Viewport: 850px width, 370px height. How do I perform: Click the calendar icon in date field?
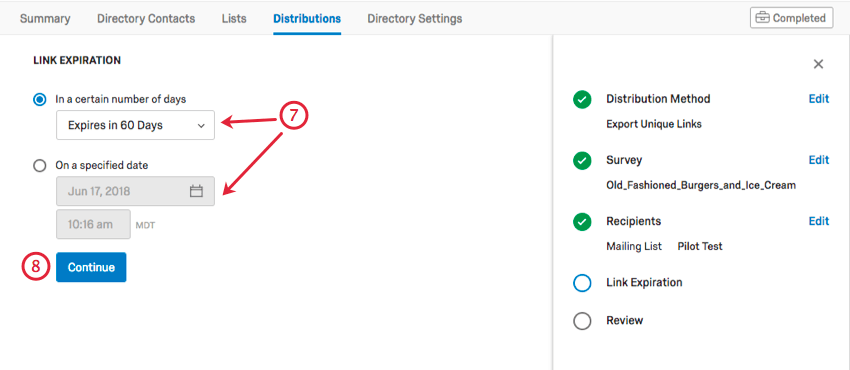tap(196, 191)
